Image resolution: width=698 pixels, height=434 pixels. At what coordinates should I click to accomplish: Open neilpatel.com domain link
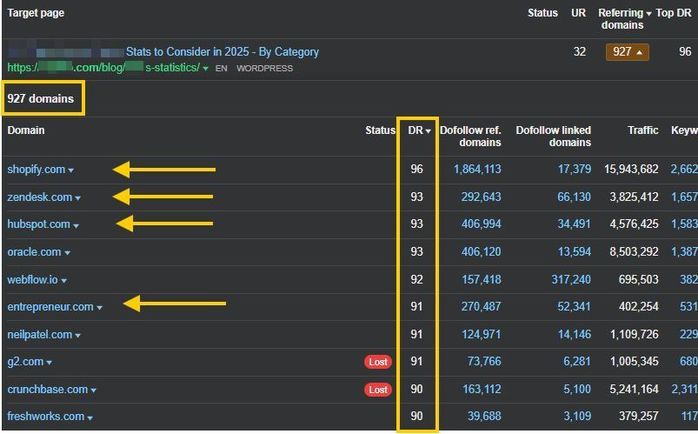[40, 334]
